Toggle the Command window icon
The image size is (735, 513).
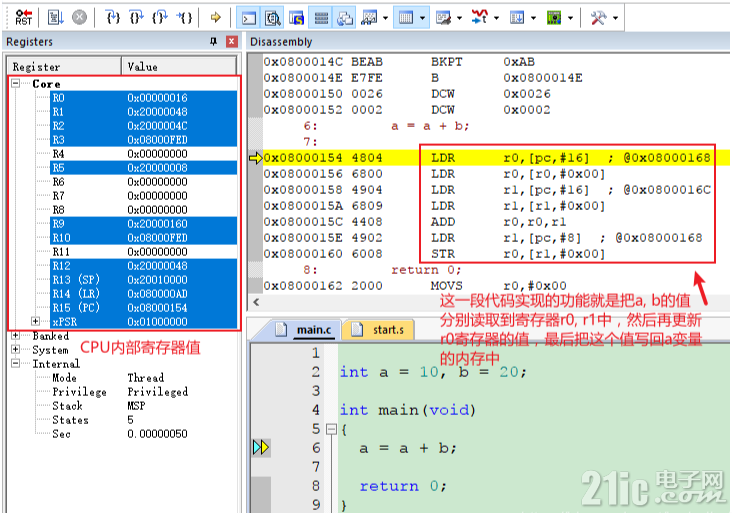(x=248, y=18)
